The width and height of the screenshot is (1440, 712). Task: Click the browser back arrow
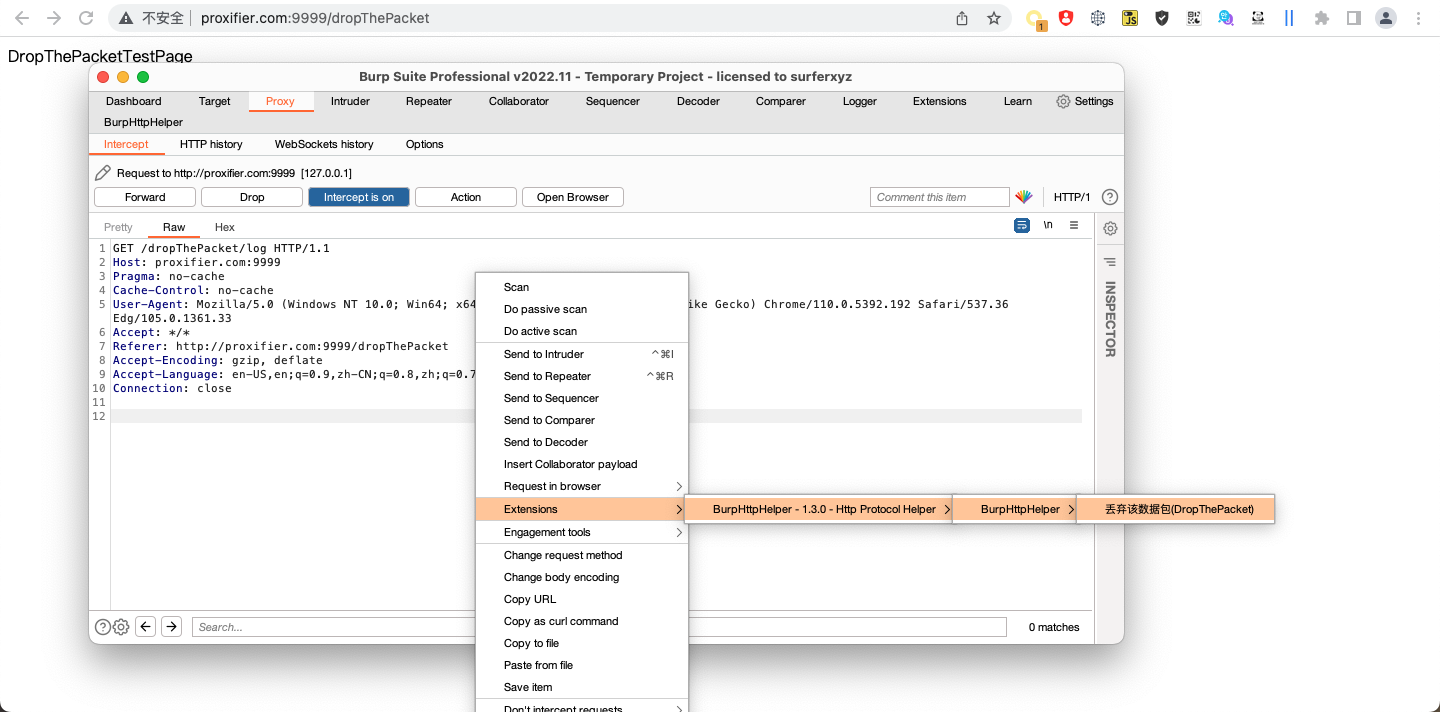(22, 18)
